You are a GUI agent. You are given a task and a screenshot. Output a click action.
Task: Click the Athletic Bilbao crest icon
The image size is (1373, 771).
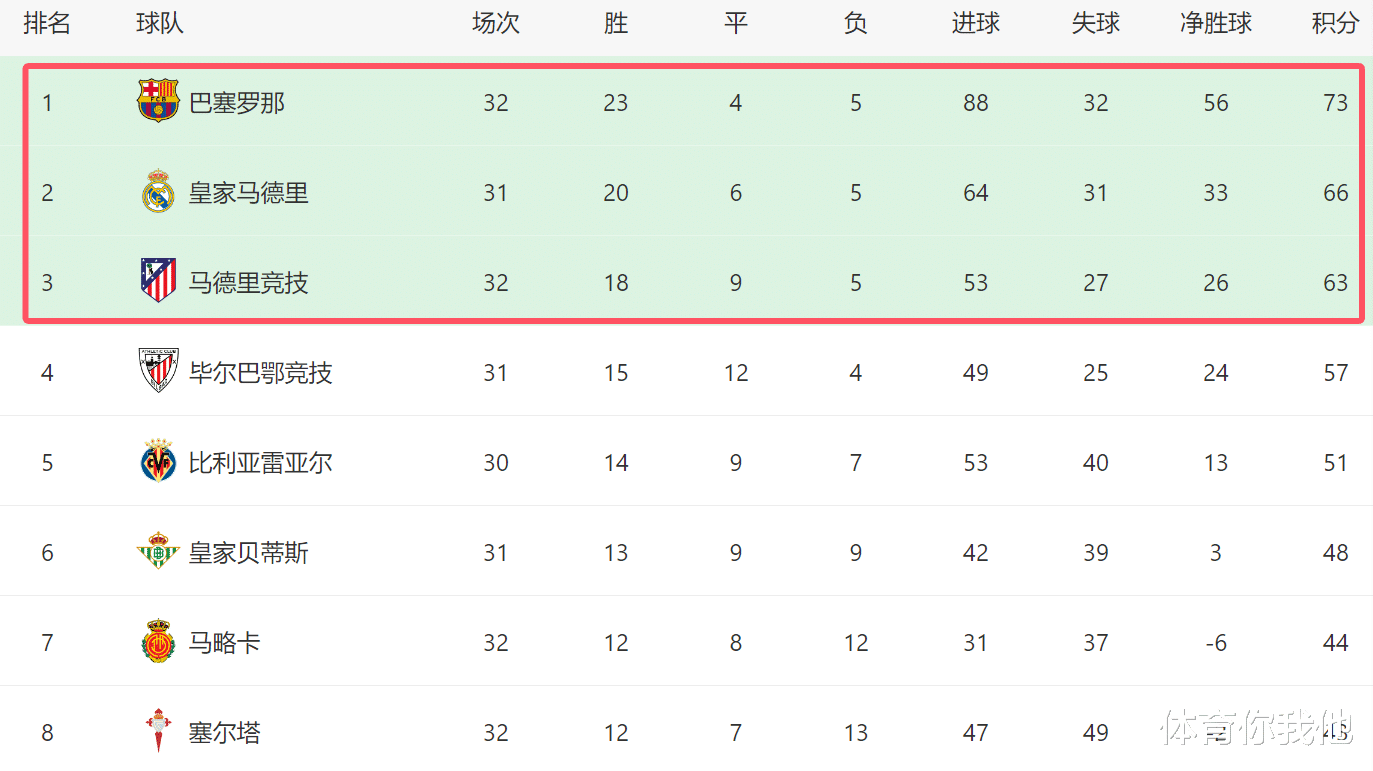158,371
